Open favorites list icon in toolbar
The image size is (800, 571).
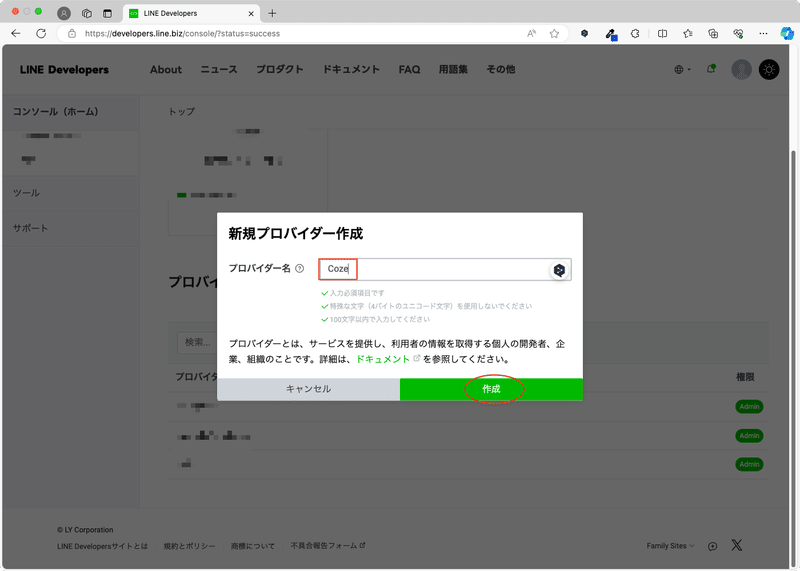click(688, 34)
